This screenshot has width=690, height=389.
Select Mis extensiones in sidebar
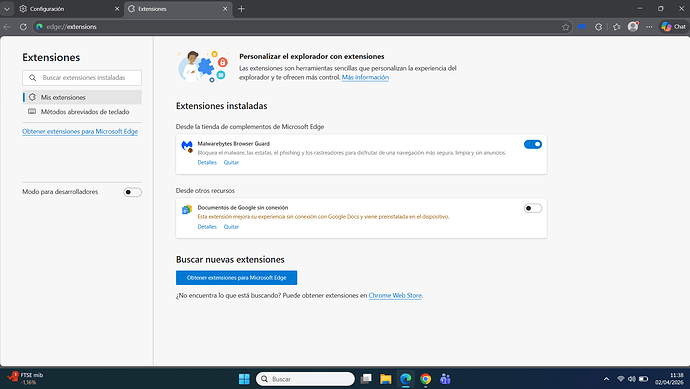tap(82, 97)
